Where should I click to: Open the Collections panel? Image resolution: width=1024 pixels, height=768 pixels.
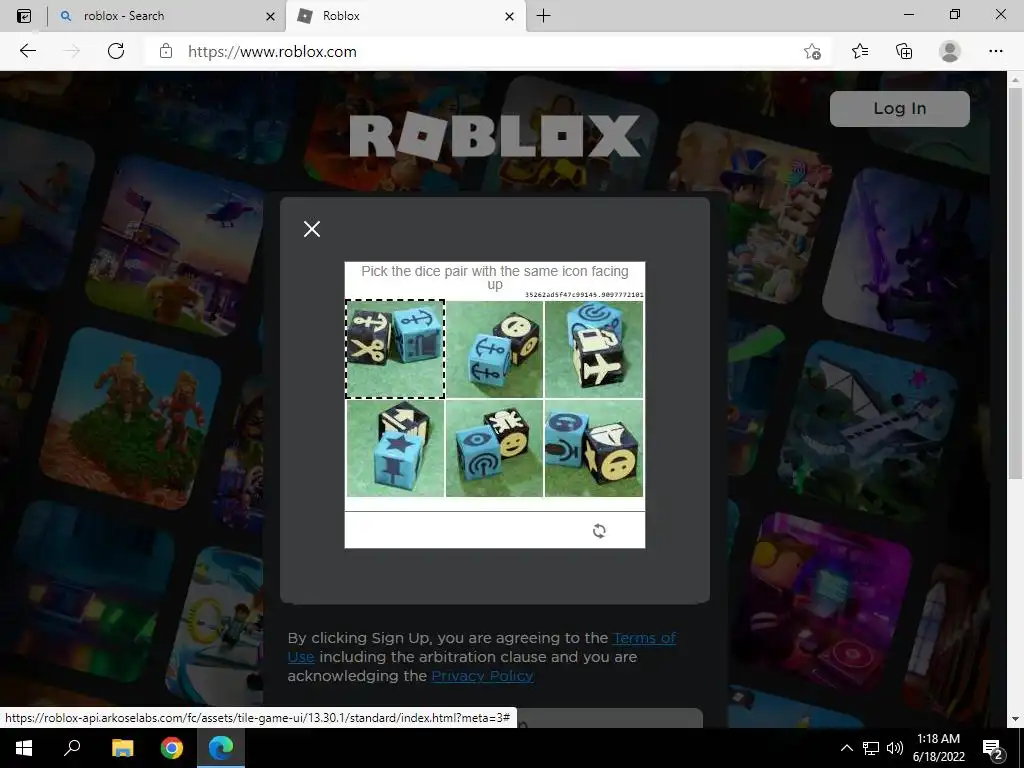tap(904, 51)
